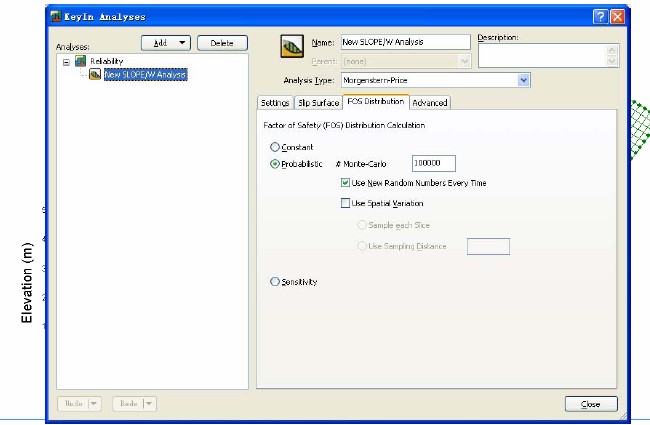This screenshot has width=650, height=425.
Task: Select the Sensitivity radio option
Action: coord(274,282)
